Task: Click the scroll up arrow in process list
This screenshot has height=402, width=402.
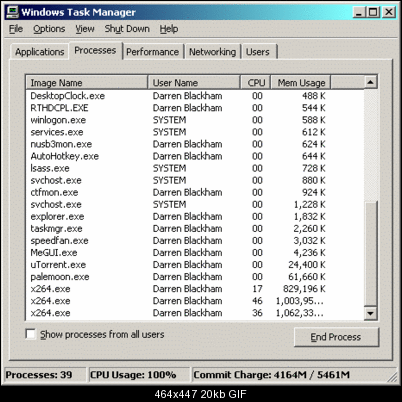Action: [371, 82]
